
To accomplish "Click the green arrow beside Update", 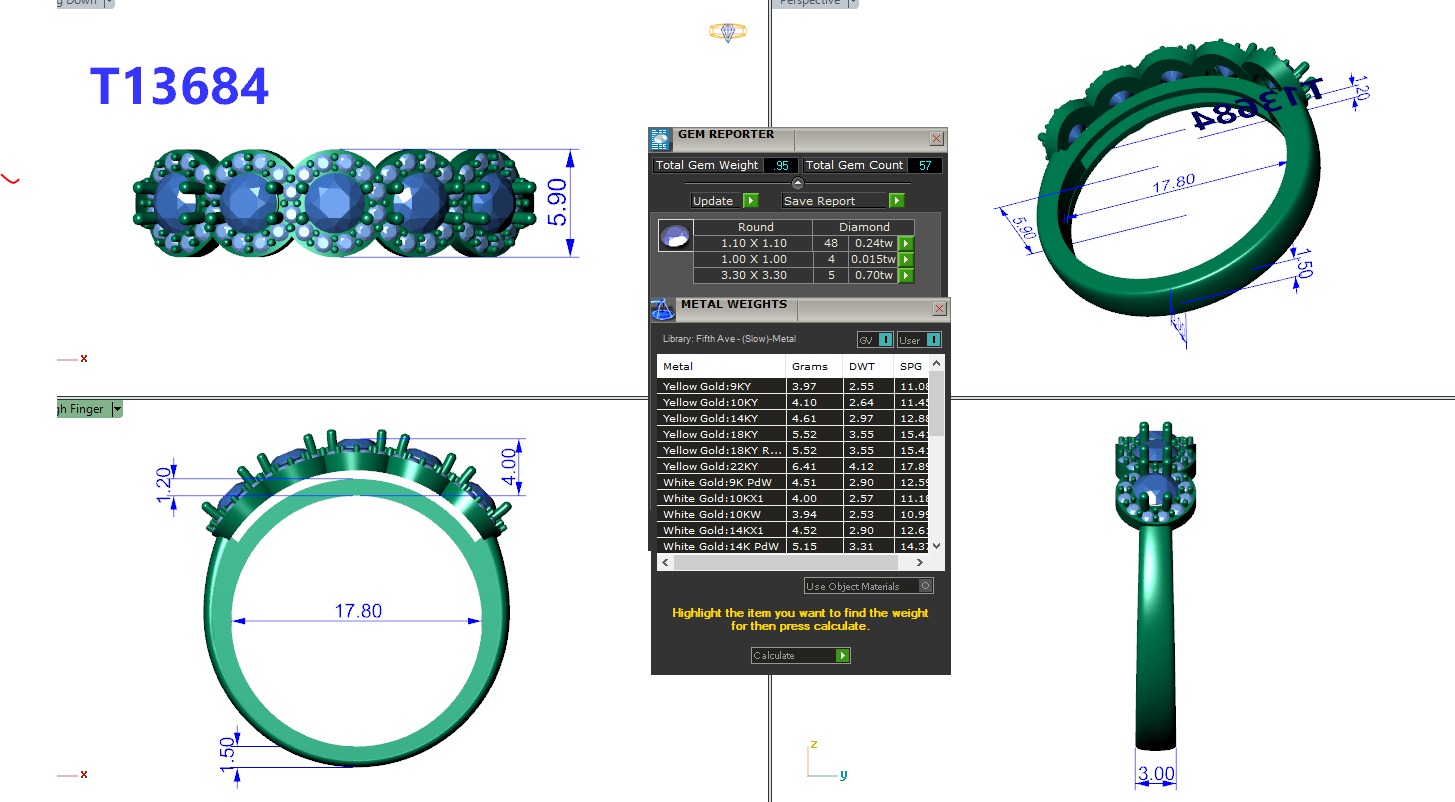I will coord(751,201).
